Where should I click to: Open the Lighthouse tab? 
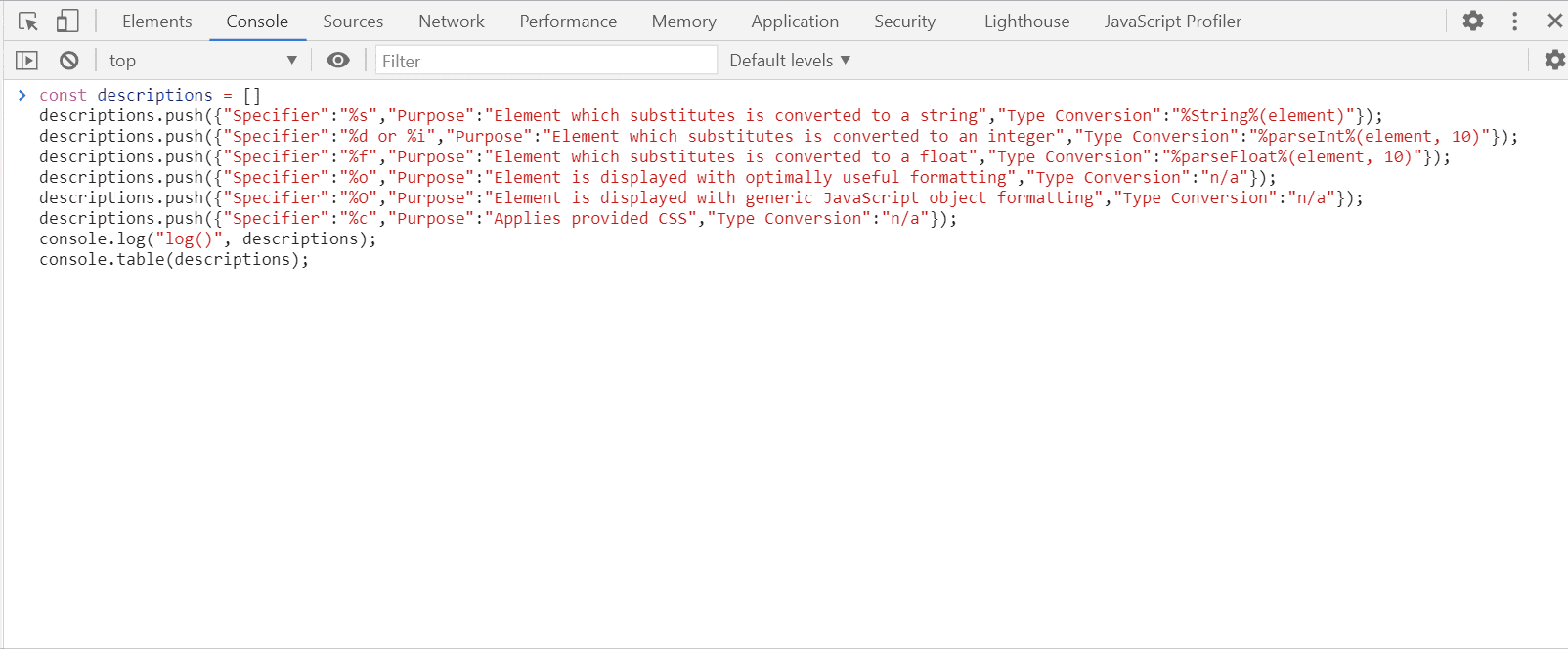(x=1026, y=21)
